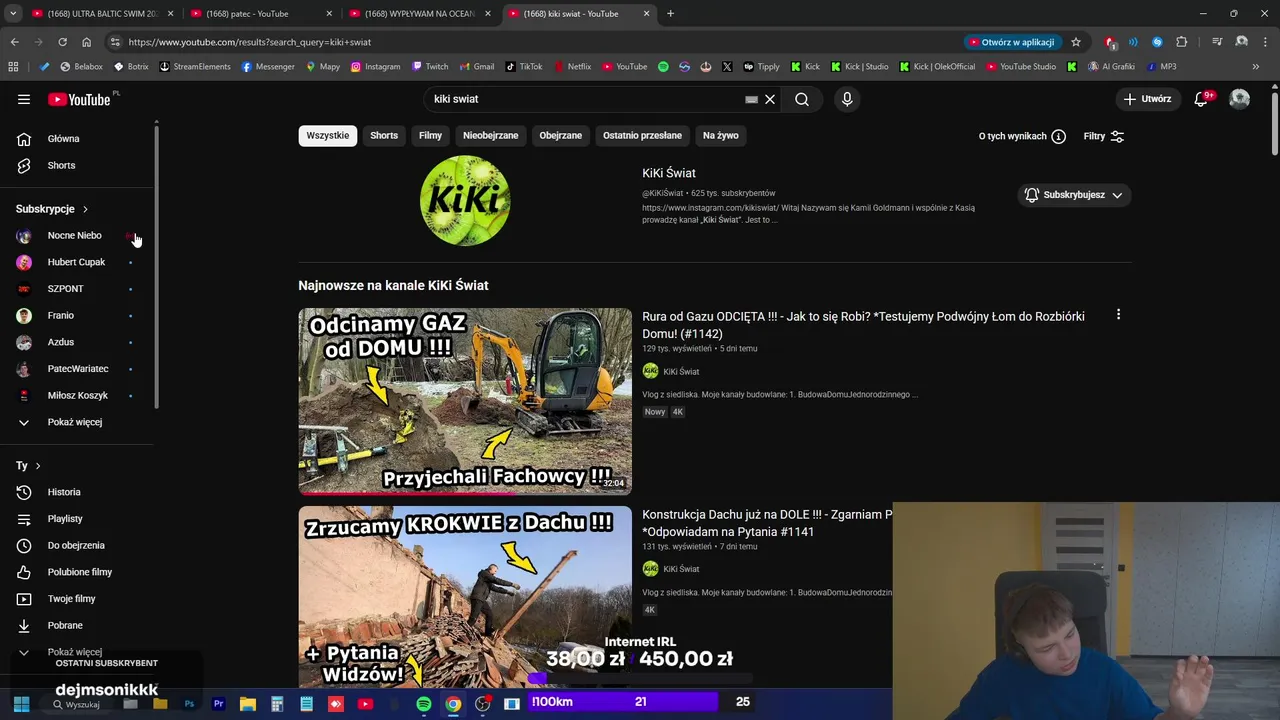Expand Subskrypcje section chevron
The width and height of the screenshot is (1280, 720).
[x=85, y=209]
